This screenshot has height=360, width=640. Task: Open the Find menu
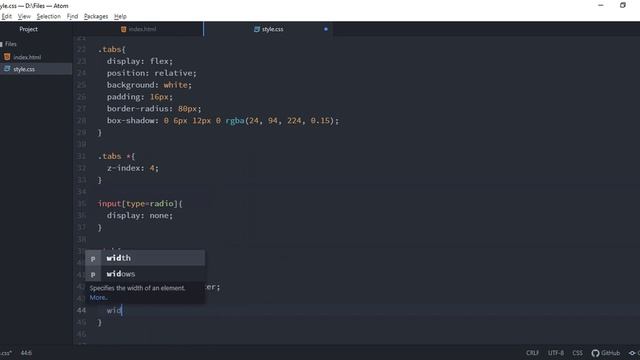[x=72, y=16]
